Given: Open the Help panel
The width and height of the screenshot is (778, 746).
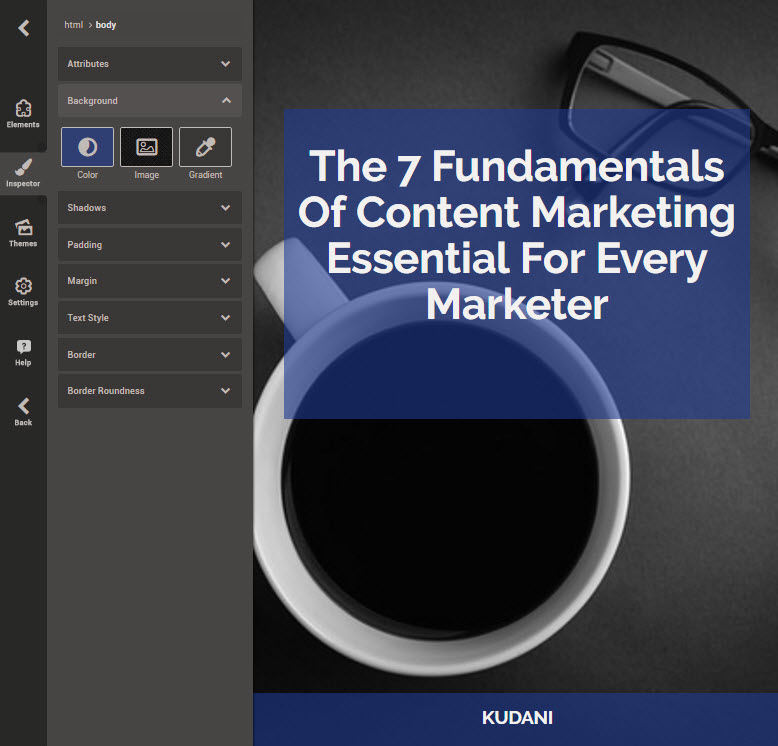Looking at the screenshot, I should [x=23, y=353].
